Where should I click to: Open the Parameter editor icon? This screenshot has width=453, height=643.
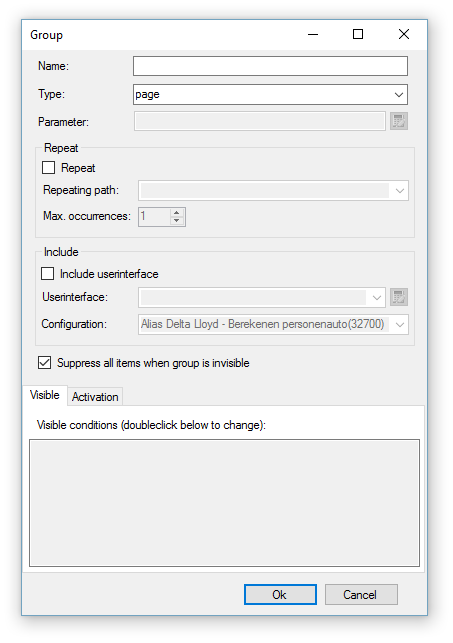(x=398, y=121)
